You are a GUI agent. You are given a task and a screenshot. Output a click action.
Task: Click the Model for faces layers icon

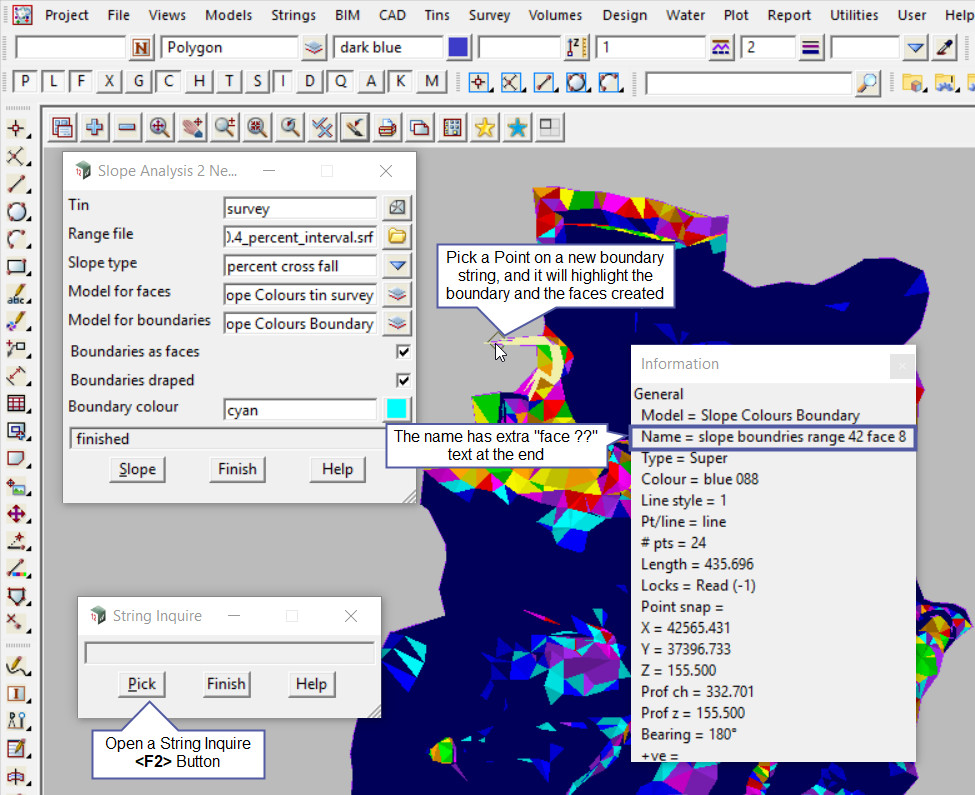pyautogui.click(x=397, y=294)
